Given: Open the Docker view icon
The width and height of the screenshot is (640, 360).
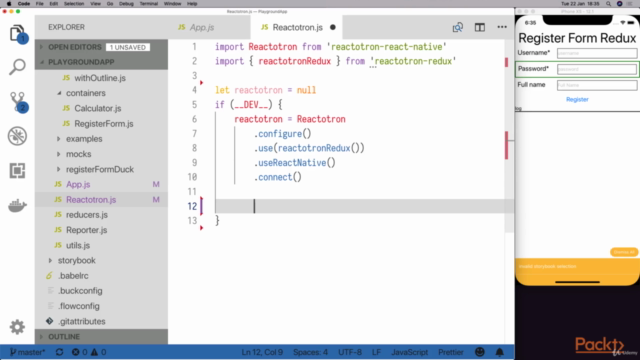Looking at the screenshot, I should pyautogui.click(x=17, y=205).
